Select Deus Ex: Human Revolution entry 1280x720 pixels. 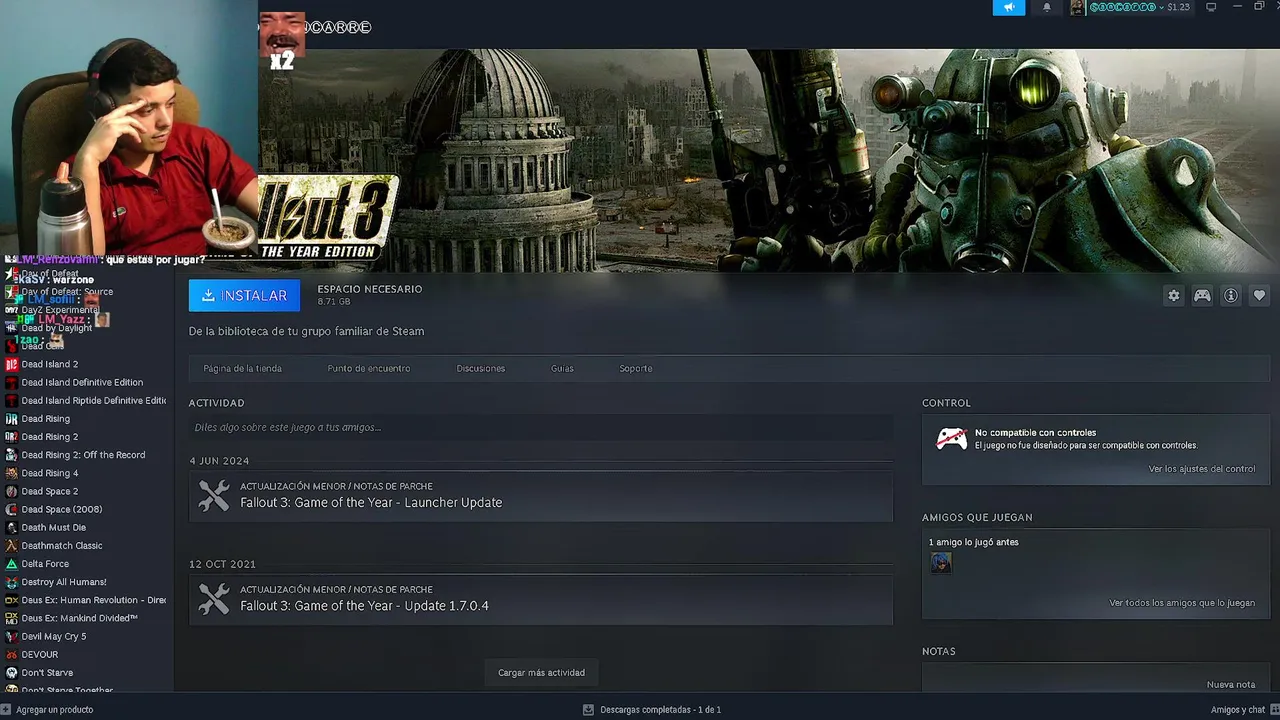pos(87,600)
